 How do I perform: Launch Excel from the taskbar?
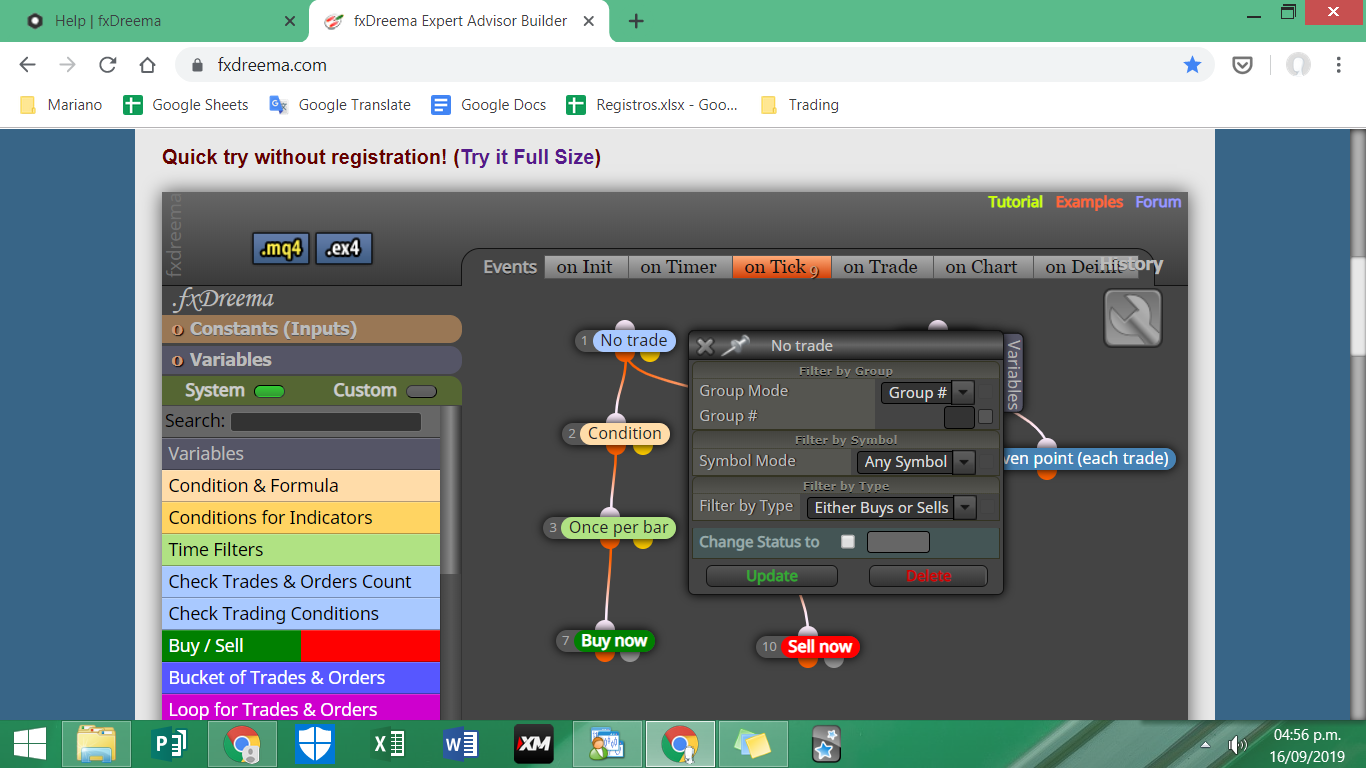click(x=387, y=744)
